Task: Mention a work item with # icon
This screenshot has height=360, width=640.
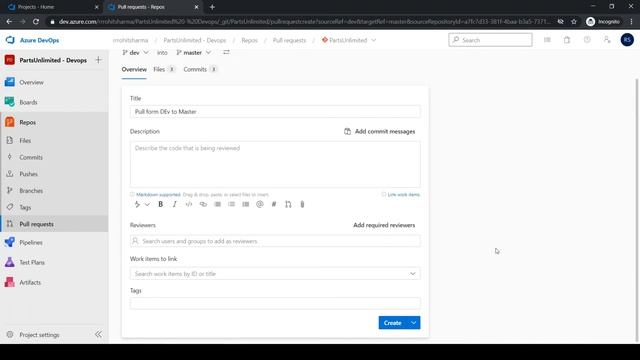Action: (274, 204)
